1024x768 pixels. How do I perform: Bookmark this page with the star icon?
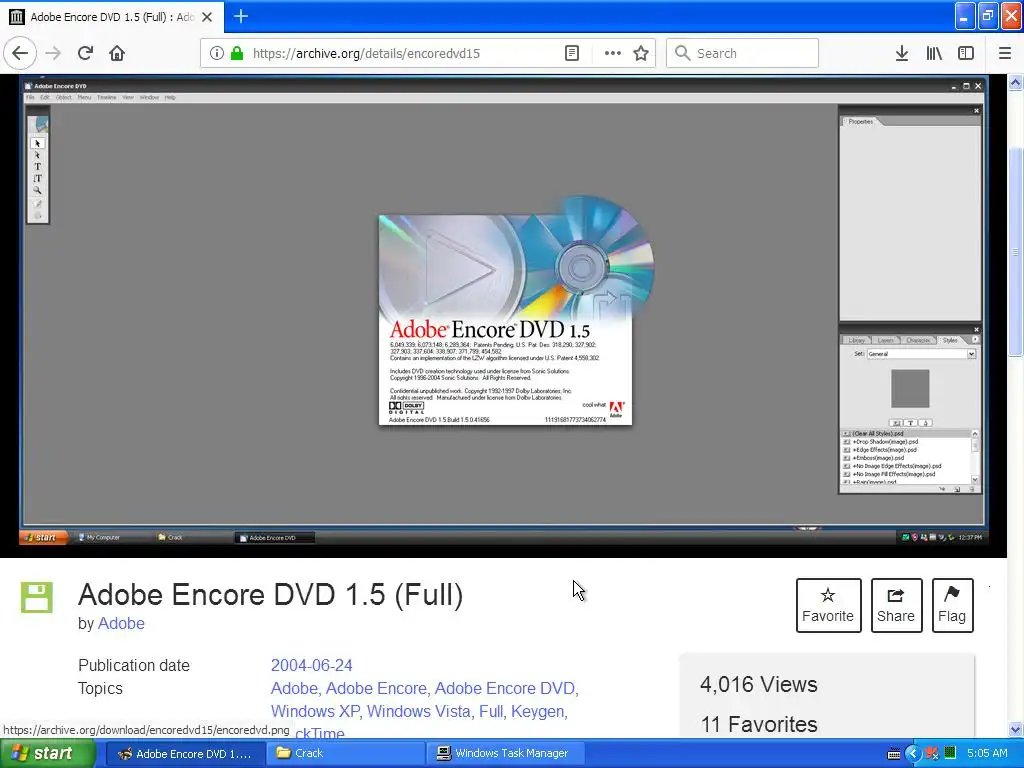[x=641, y=54]
